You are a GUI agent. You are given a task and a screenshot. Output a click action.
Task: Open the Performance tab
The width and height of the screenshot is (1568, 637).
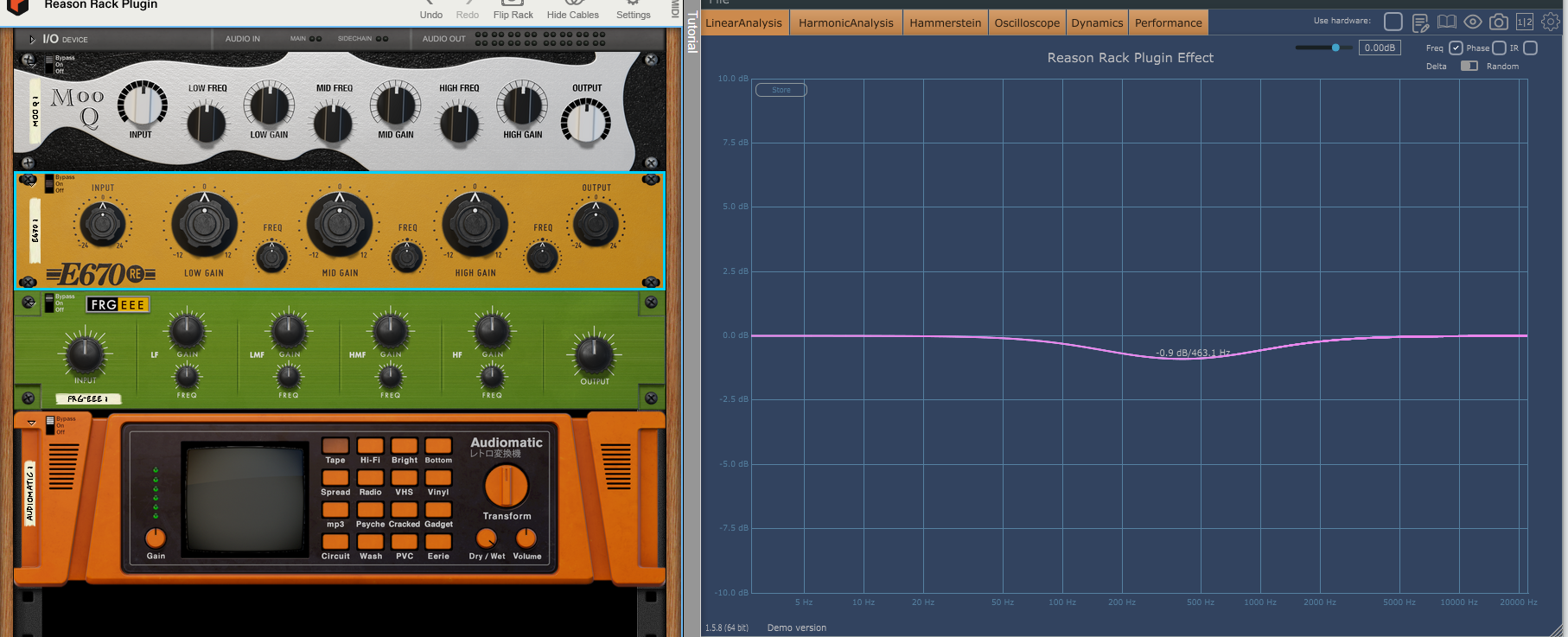pyautogui.click(x=1169, y=22)
